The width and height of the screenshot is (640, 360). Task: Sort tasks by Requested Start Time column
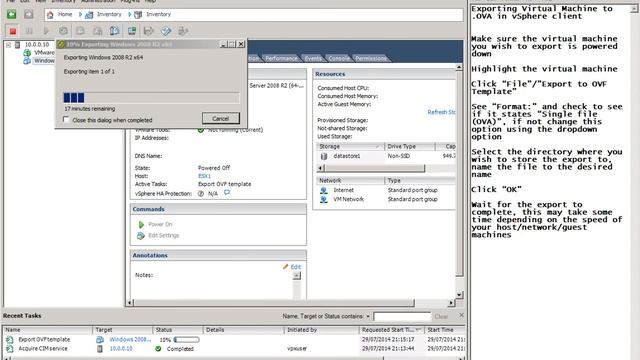[x=391, y=330]
